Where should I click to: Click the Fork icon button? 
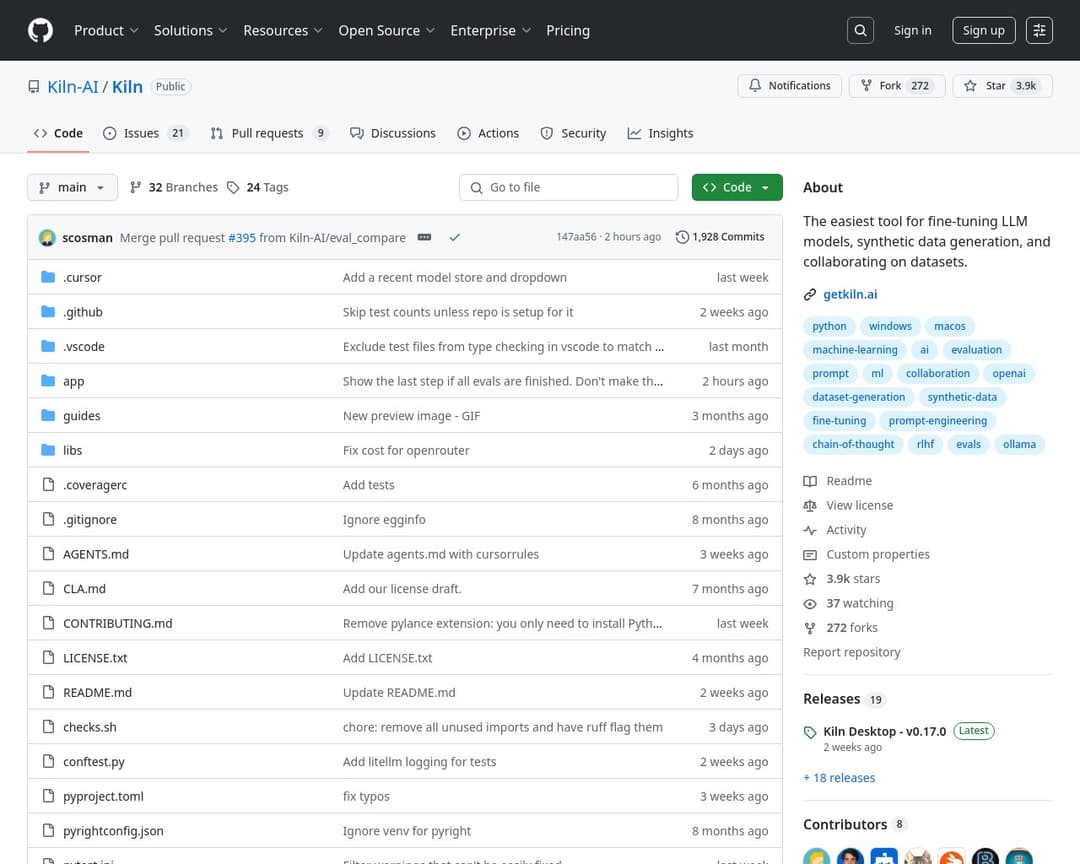(x=866, y=85)
